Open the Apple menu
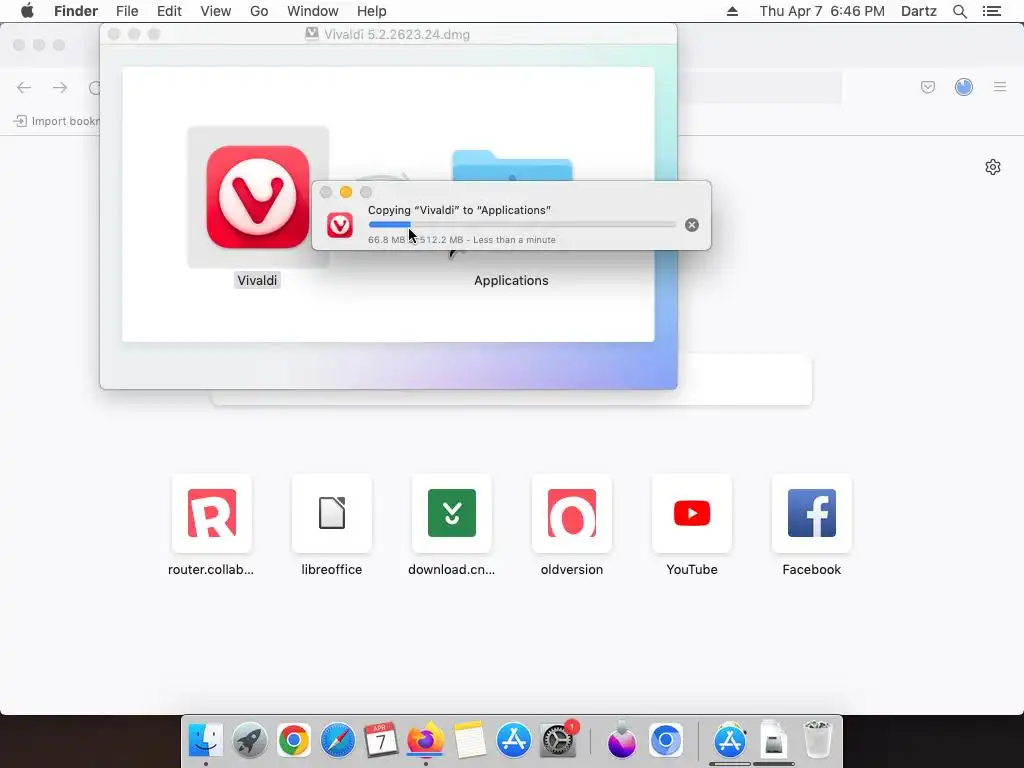 click(x=27, y=11)
